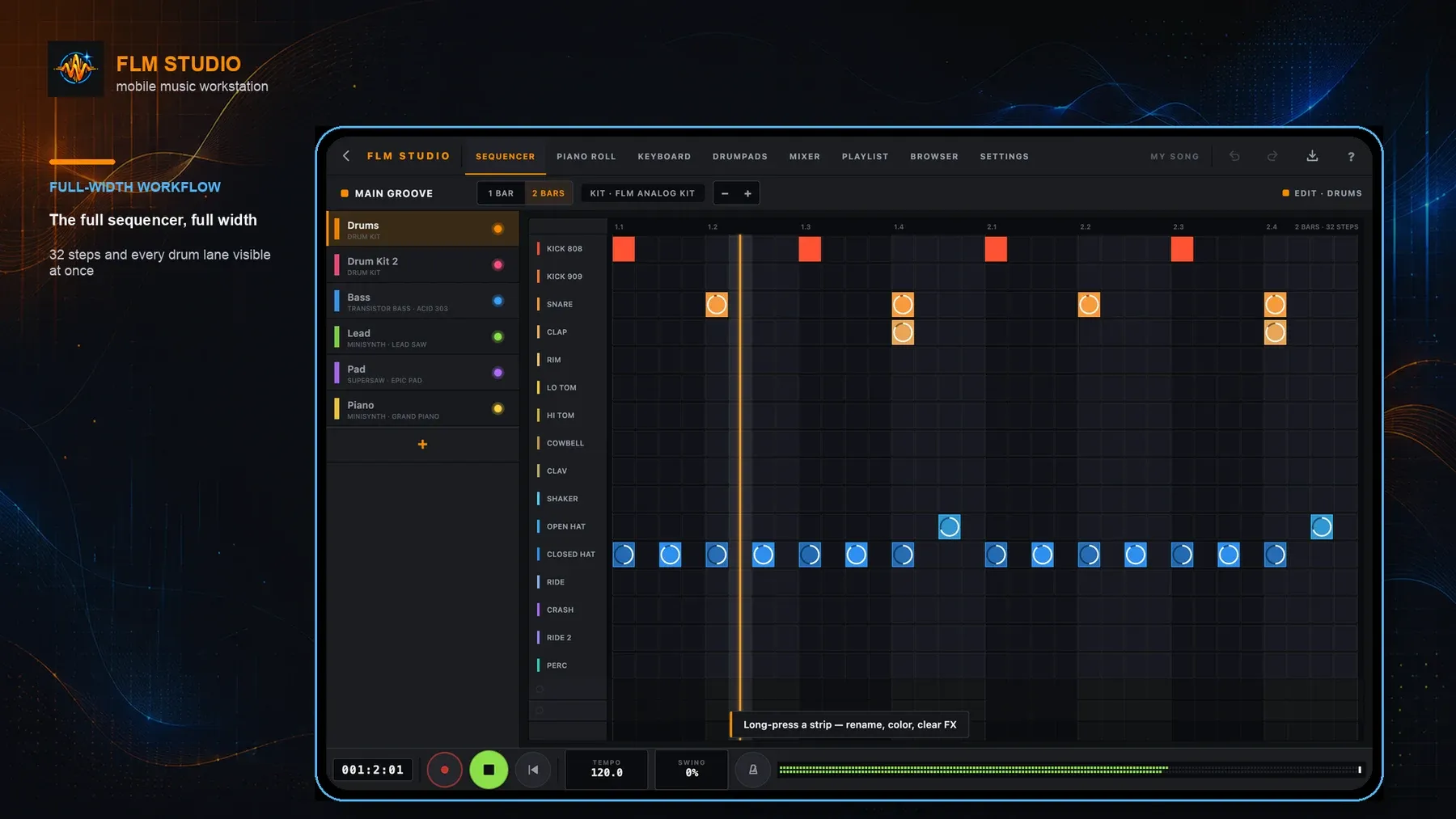The width and height of the screenshot is (1456, 819).
Task: Click the plus button beside the kit selector
Action: point(747,193)
